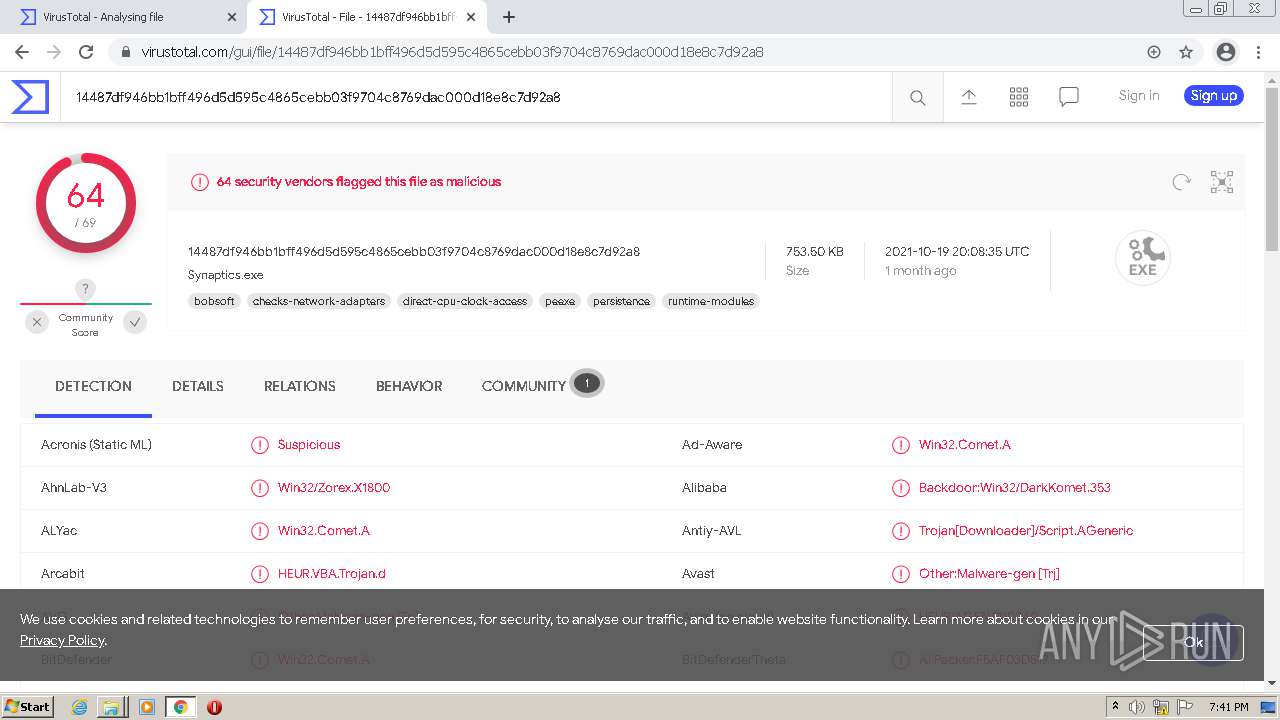Bookmark this page with star icon

(1186, 52)
